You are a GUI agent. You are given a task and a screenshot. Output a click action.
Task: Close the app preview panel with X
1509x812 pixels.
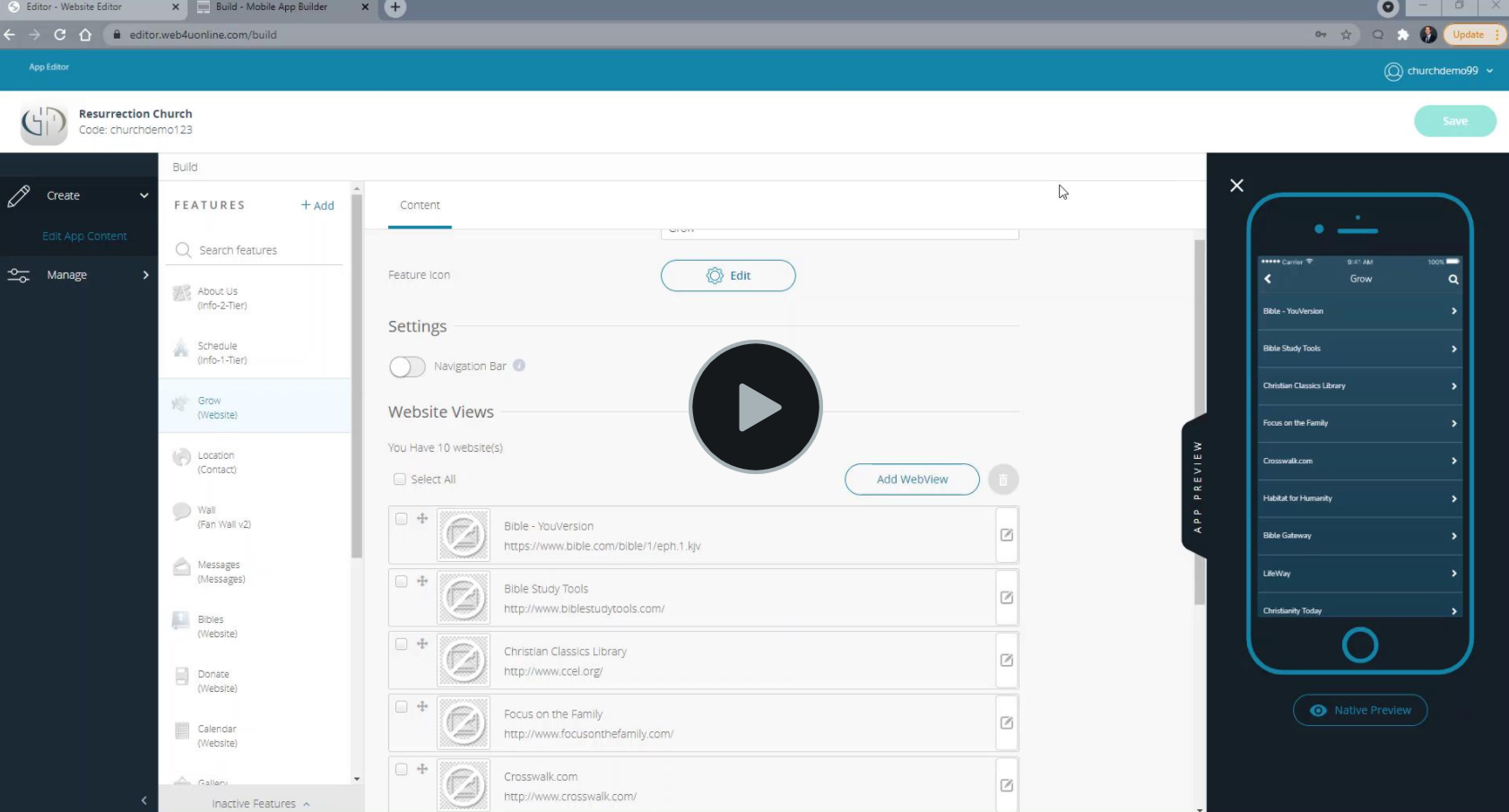tap(1236, 186)
